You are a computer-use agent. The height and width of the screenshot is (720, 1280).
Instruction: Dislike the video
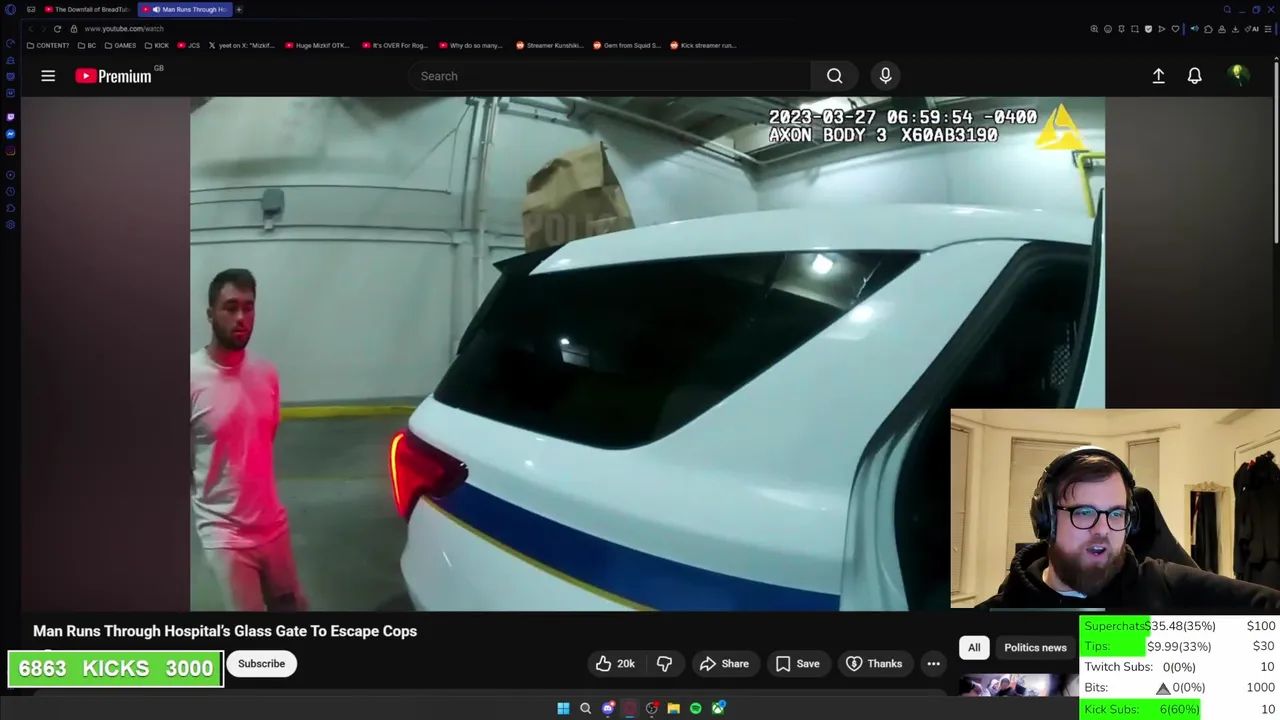pos(664,664)
